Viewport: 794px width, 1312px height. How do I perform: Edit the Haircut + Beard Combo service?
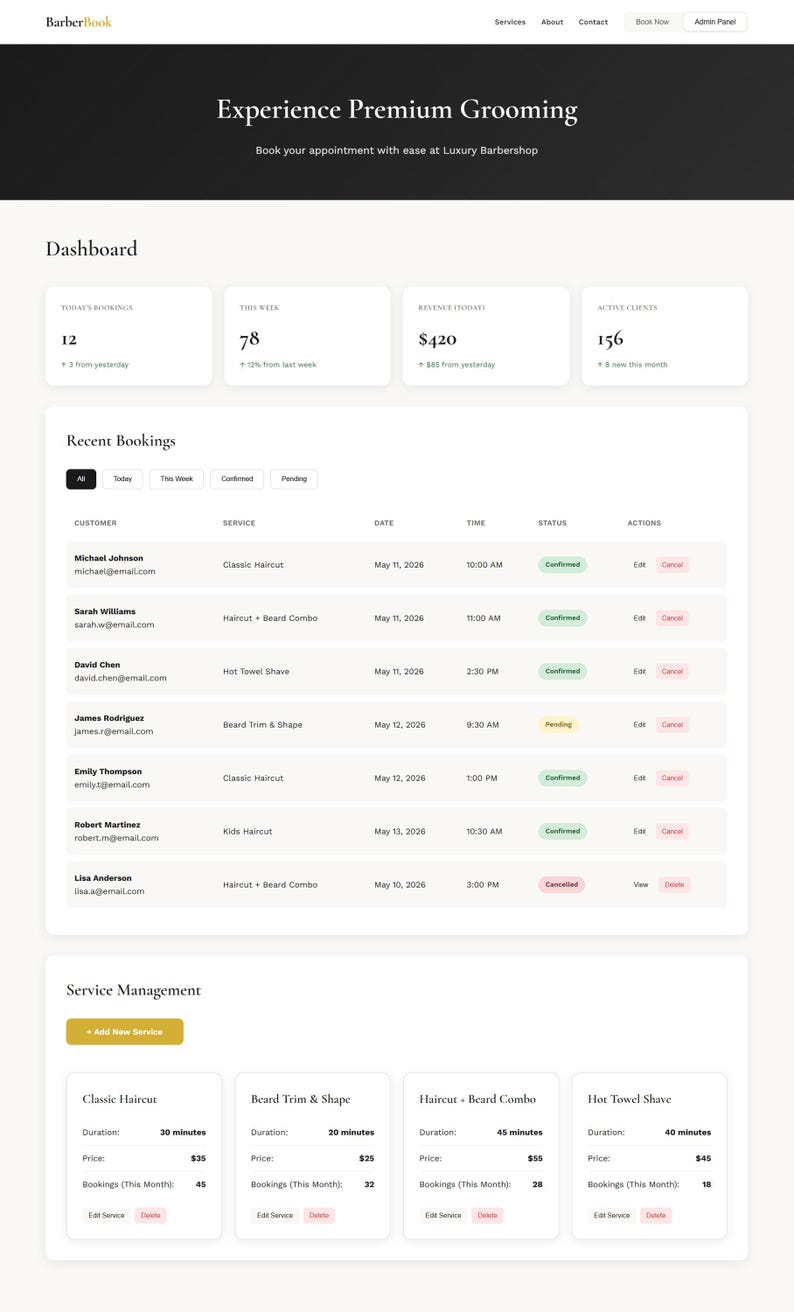click(x=443, y=1216)
